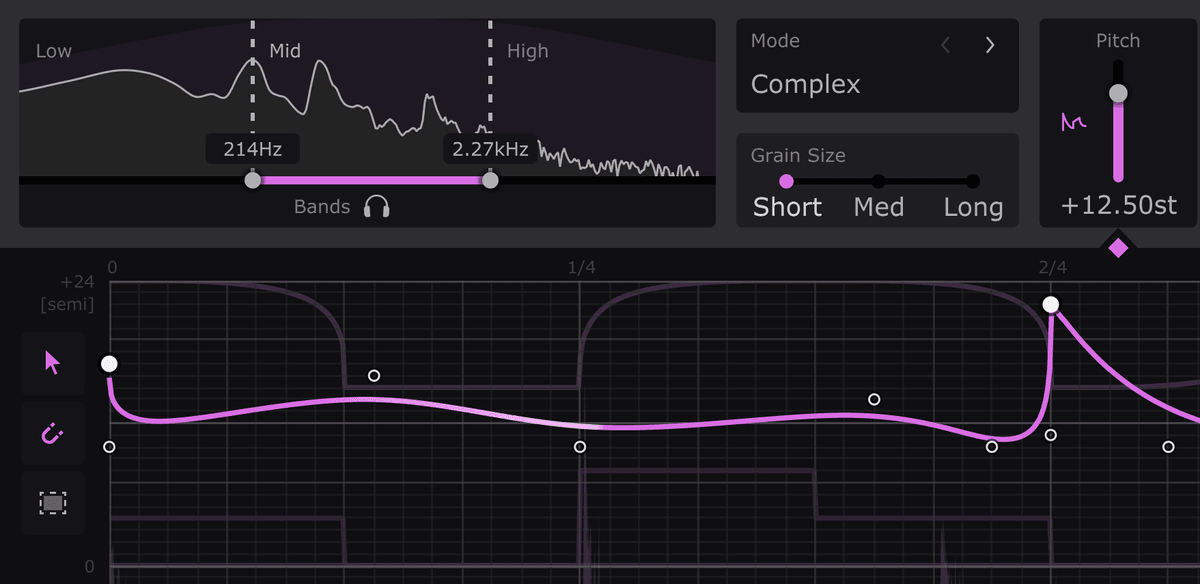Select the curve node near the 2/4 marker
This screenshot has width=1200, height=584.
[x=1050, y=303]
